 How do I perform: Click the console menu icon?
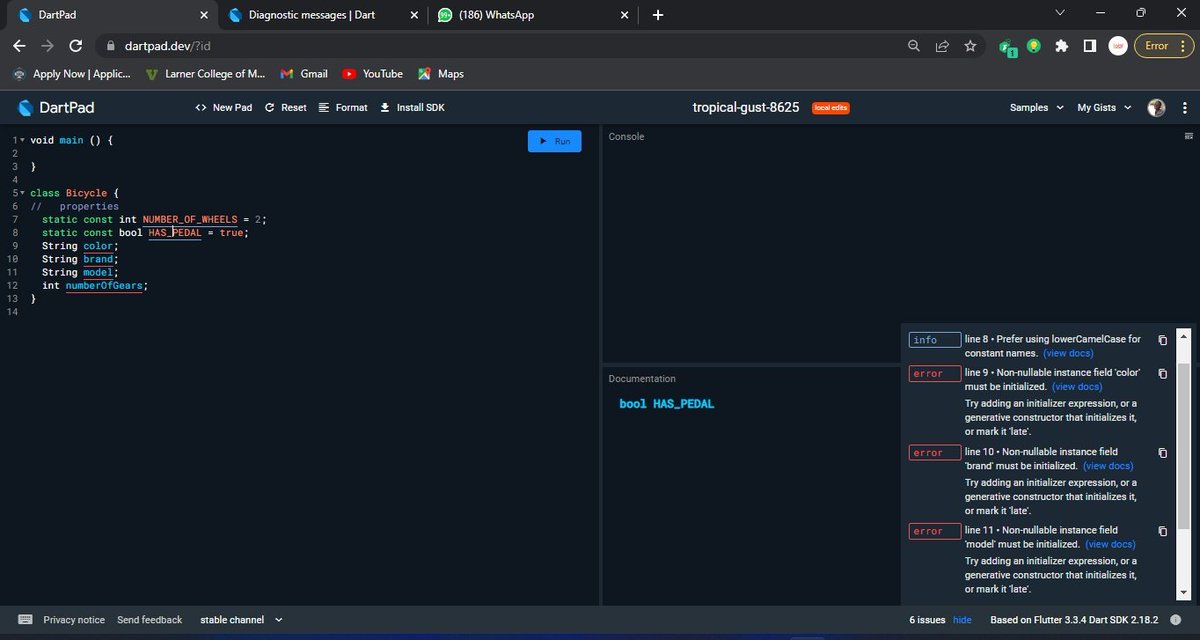[1188, 136]
